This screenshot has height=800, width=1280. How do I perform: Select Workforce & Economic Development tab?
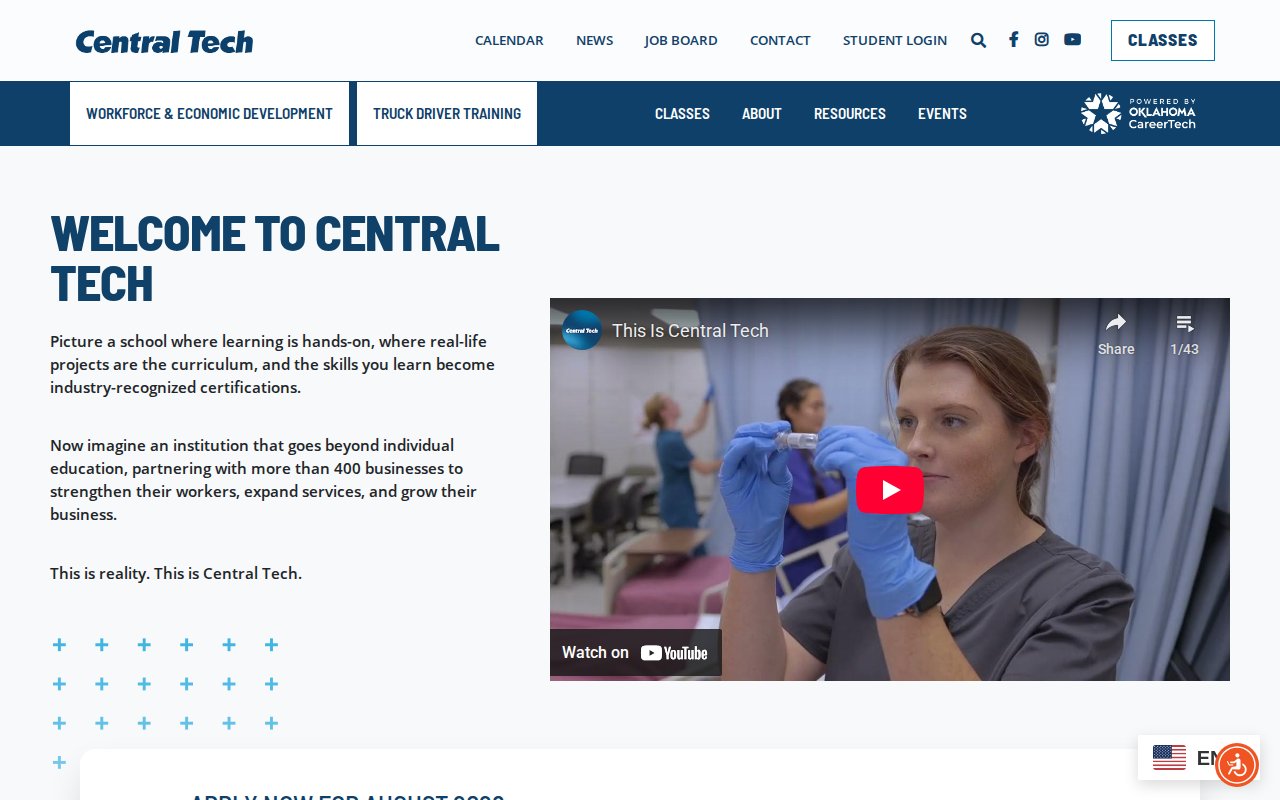209,114
